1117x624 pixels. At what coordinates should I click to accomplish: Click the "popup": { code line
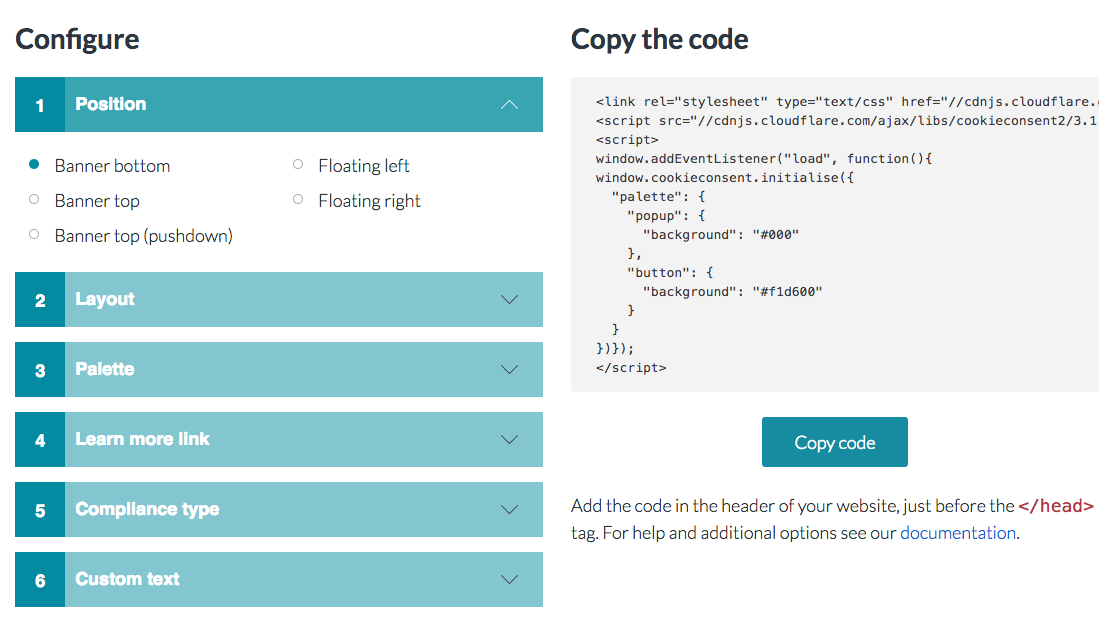coord(666,216)
